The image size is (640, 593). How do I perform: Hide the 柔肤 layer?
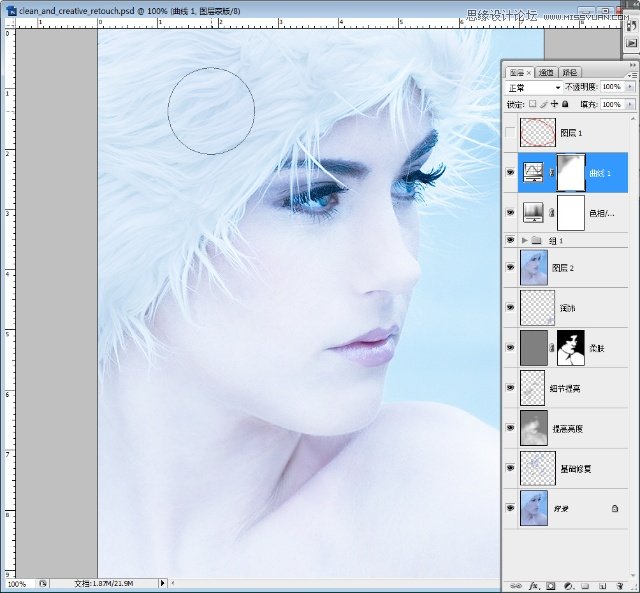pyautogui.click(x=510, y=347)
